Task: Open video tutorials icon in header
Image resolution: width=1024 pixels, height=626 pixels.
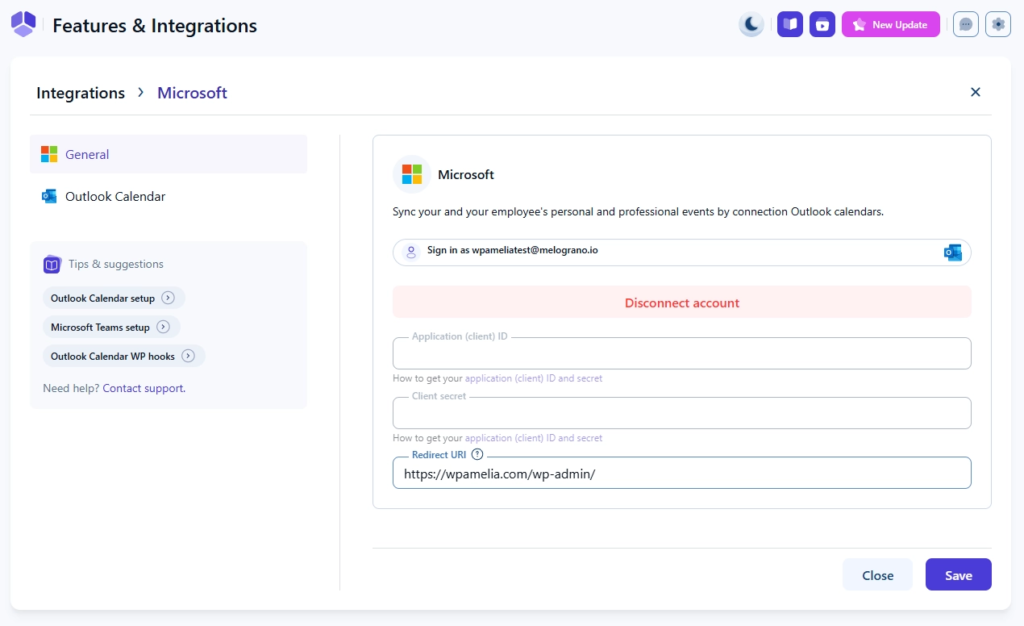Action: (822, 25)
